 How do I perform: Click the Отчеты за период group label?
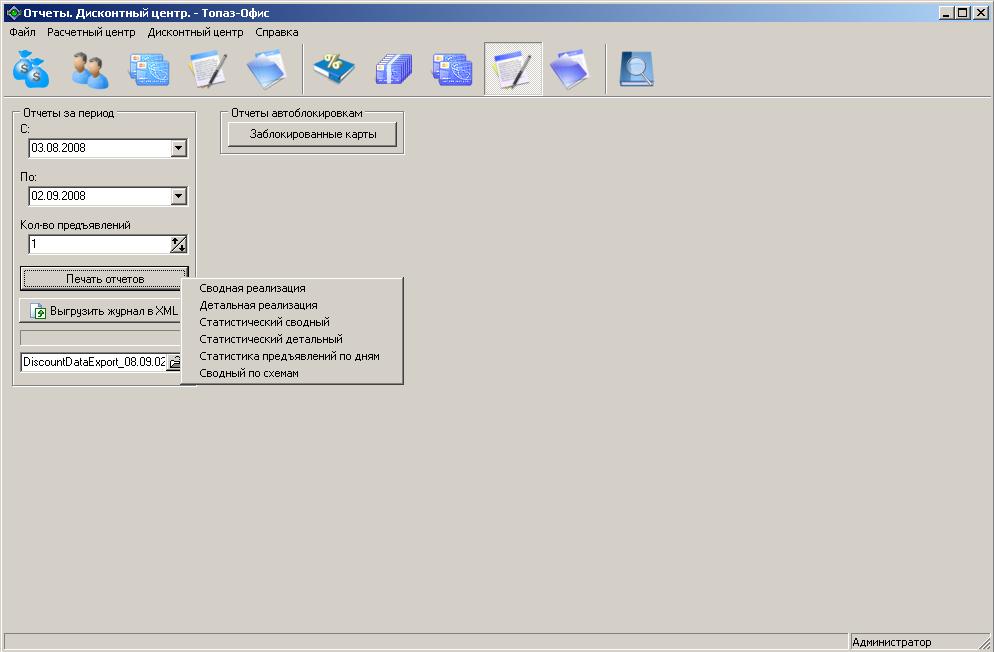point(68,113)
